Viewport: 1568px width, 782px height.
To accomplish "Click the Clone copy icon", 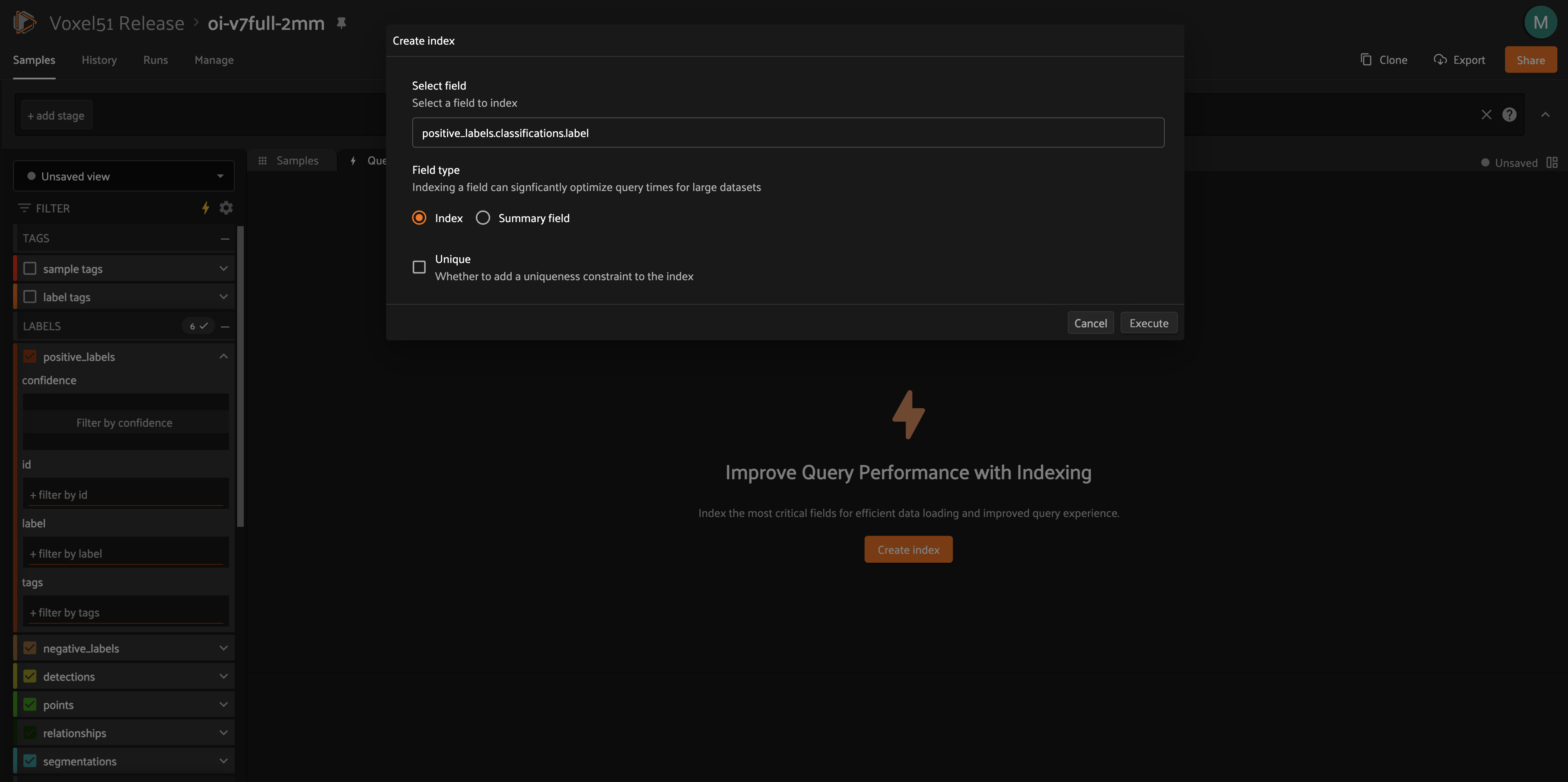I will click(1366, 60).
